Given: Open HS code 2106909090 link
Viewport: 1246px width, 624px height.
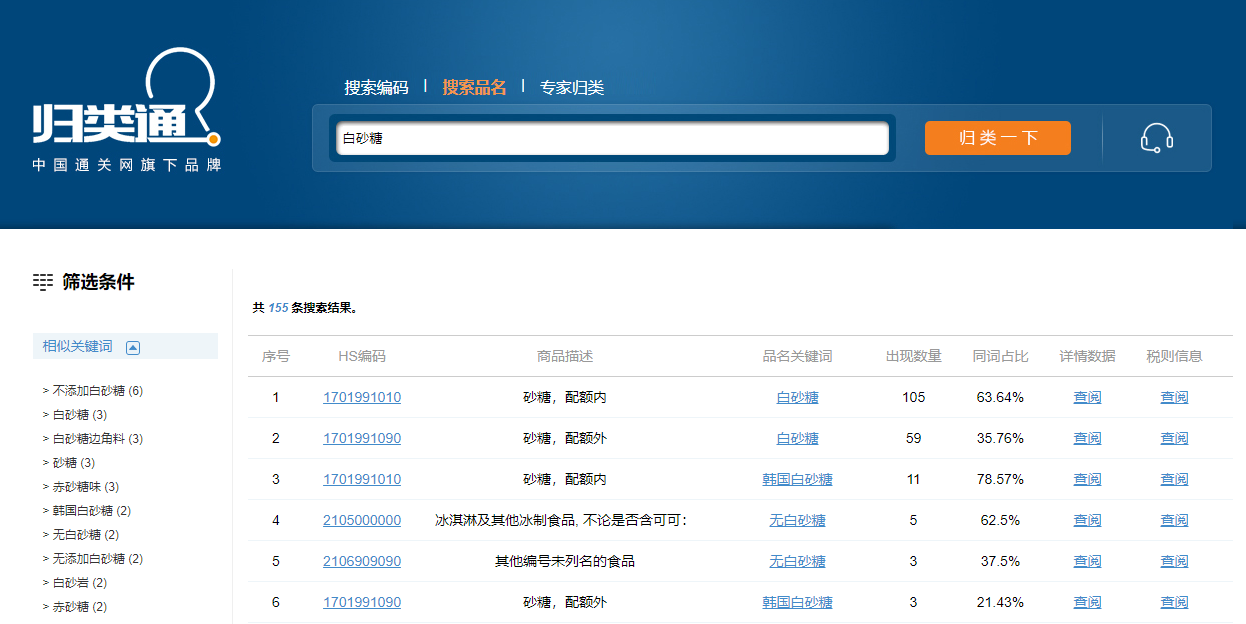Looking at the screenshot, I should 362,561.
